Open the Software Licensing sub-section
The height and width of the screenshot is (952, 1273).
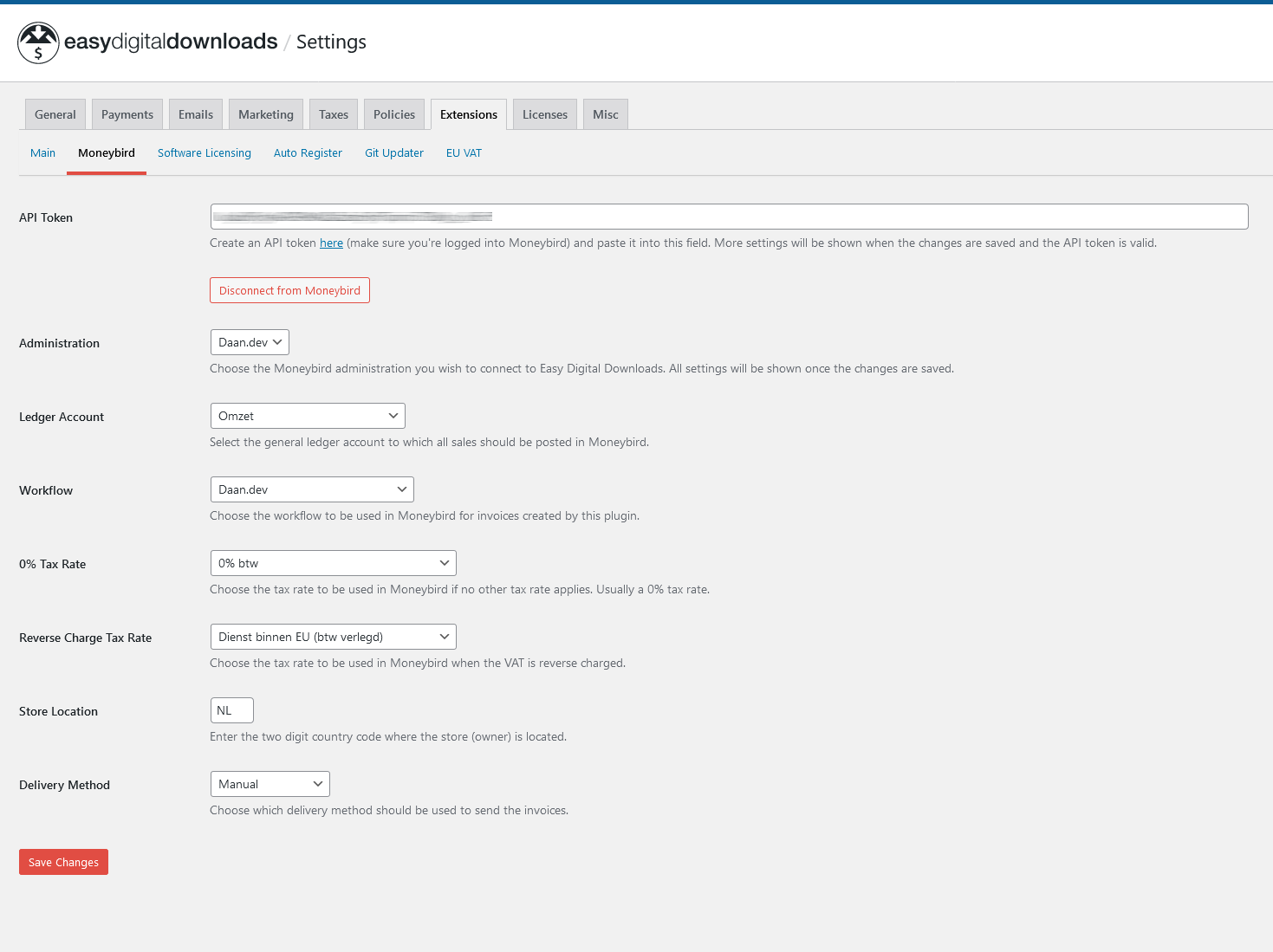pos(205,153)
